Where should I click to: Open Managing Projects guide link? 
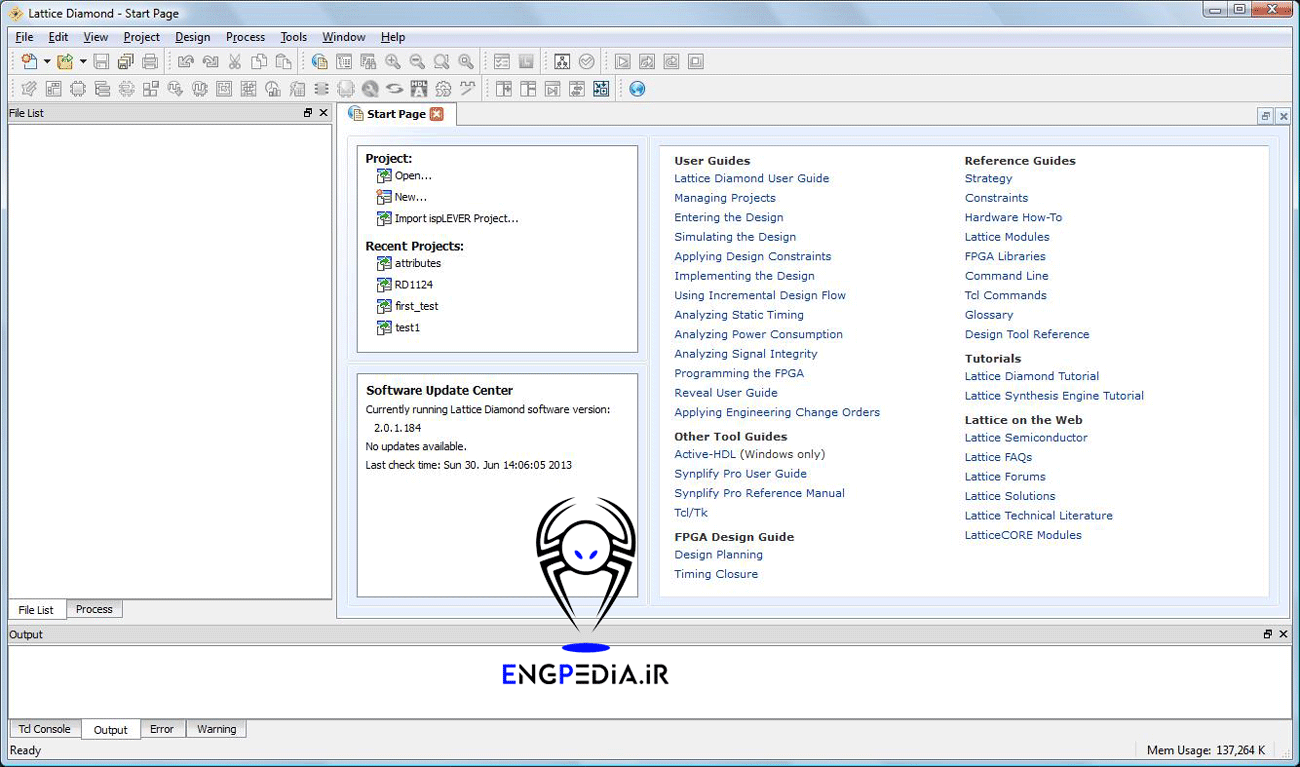coord(724,198)
